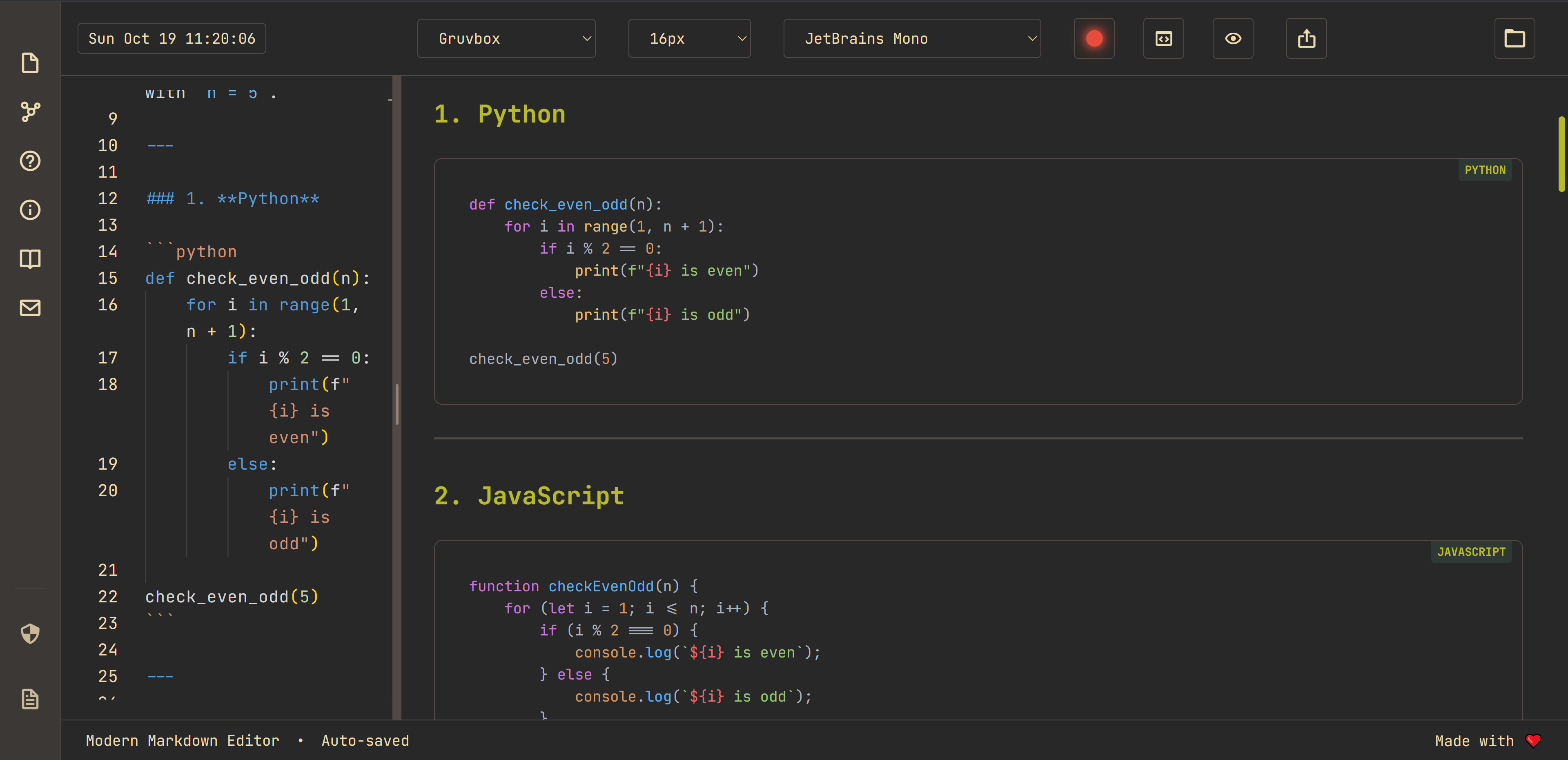Select the PYTHON label on the code block
This screenshot has height=760, width=1568.
(1485, 170)
